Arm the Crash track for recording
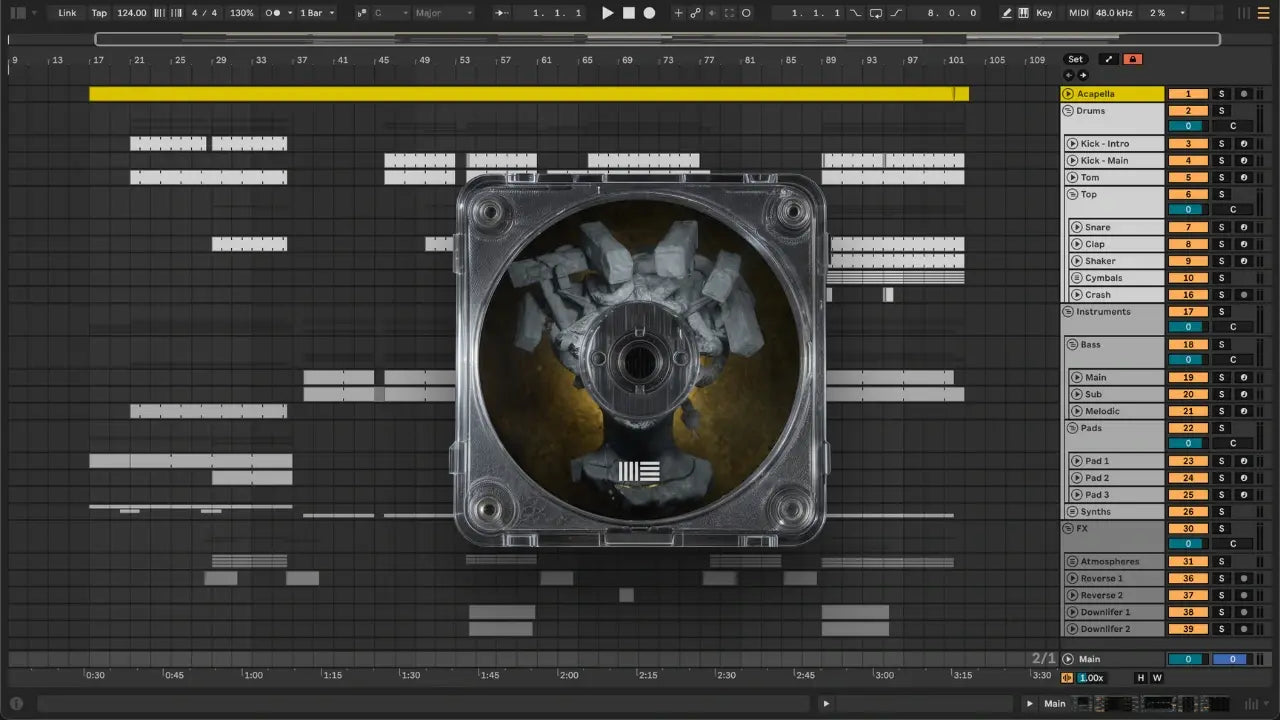The image size is (1280, 720). (1243, 295)
